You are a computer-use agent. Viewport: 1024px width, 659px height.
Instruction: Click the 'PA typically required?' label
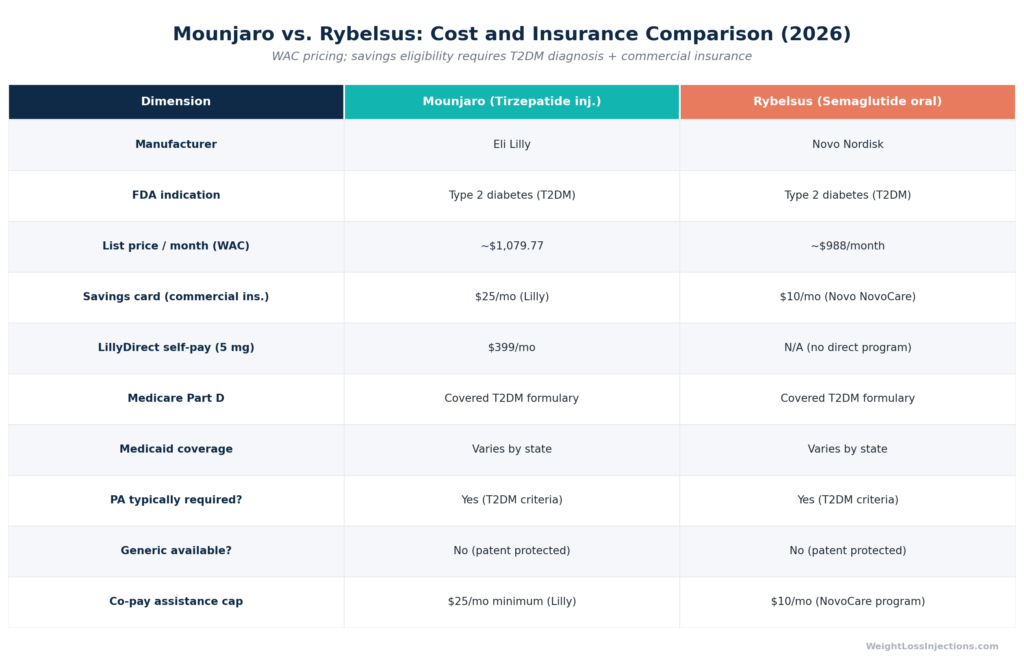pyautogui.click(x=176, y=500)
